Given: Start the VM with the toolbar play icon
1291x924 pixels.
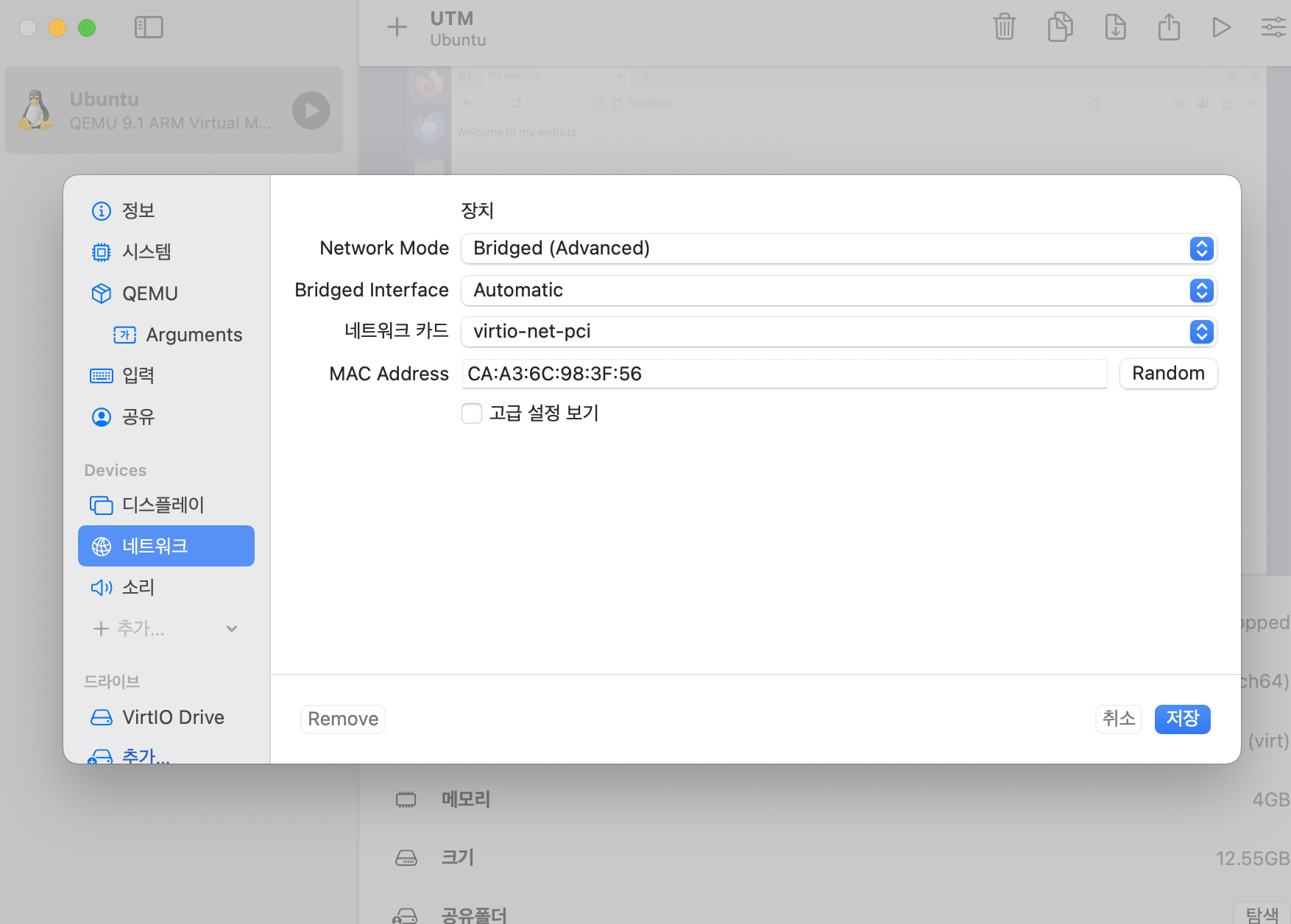Looking at the screenshot, I should pos(1221,27).
